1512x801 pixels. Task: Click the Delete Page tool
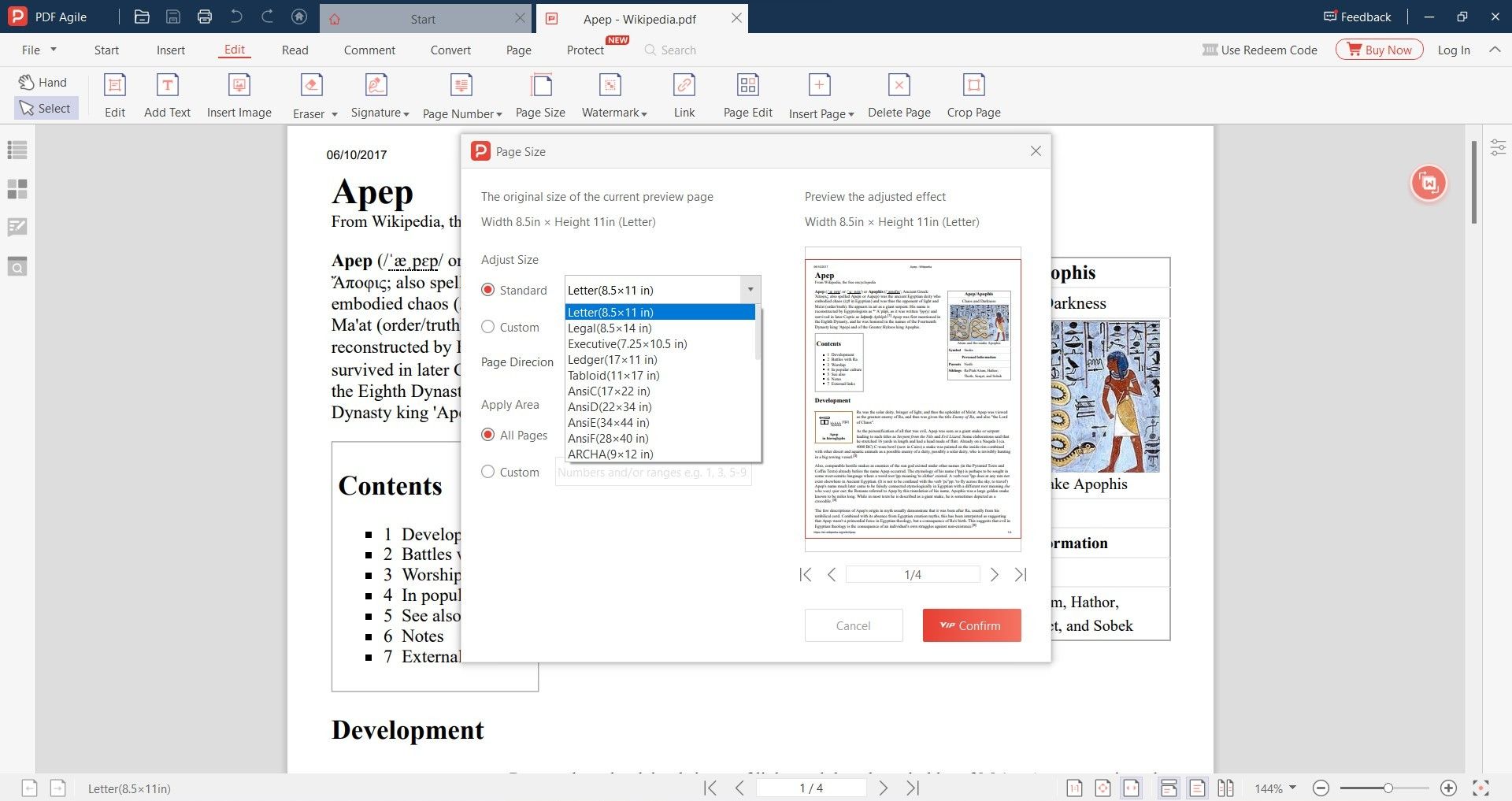(899, 93)
